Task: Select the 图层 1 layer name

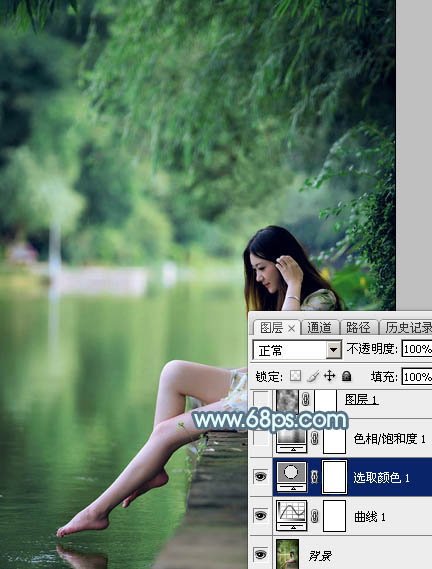Action: coord(361,400)
